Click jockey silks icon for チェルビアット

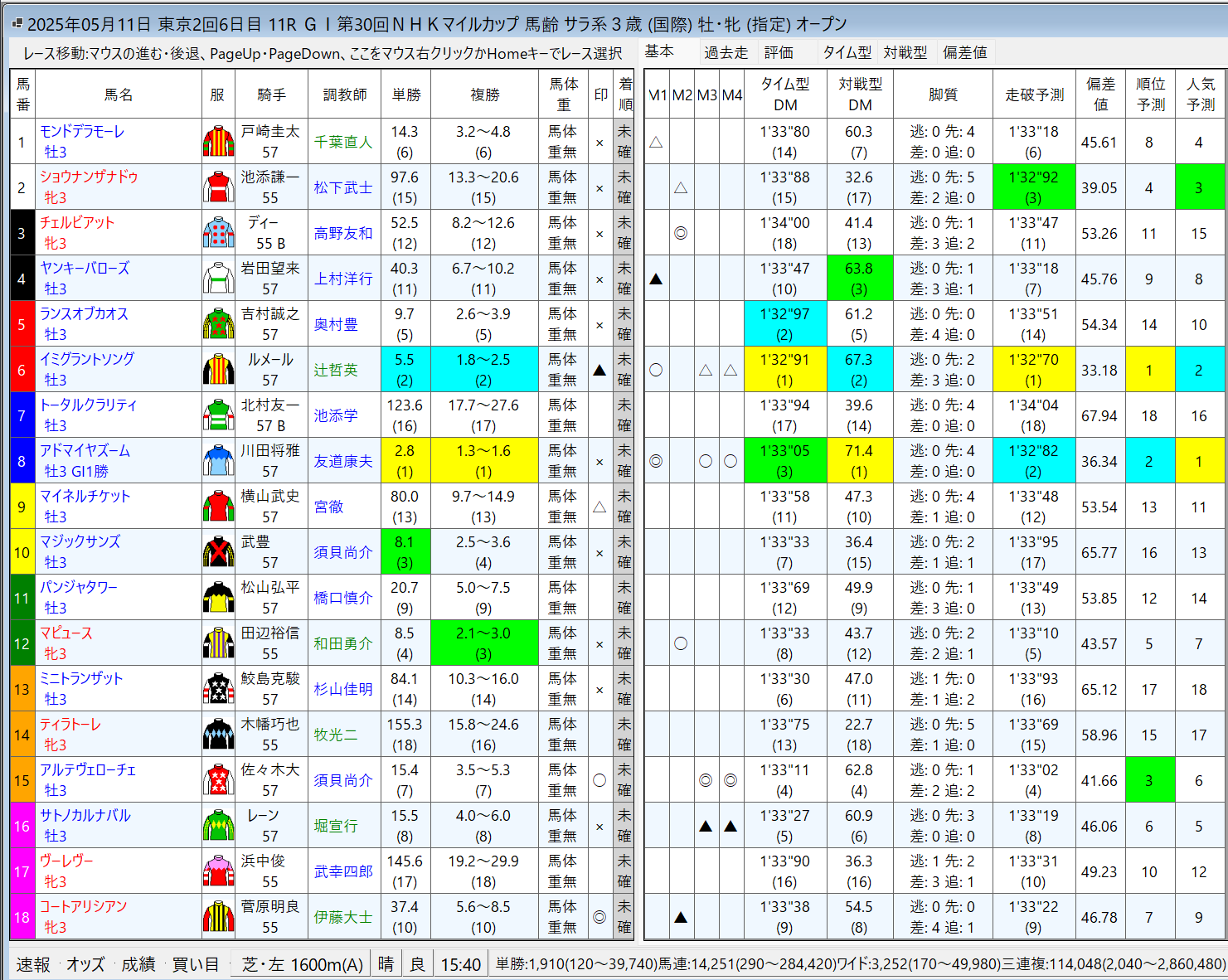pos(218,233)
